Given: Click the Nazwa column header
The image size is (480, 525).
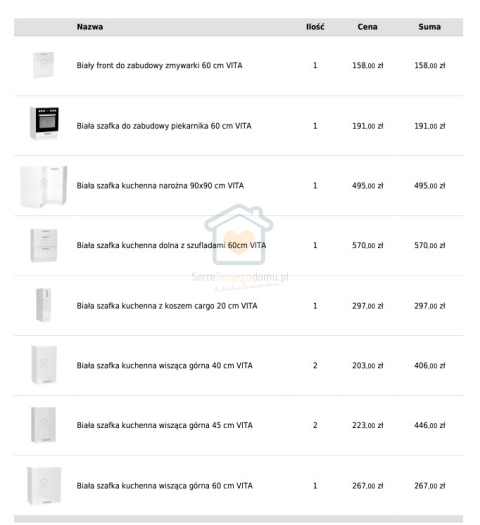Looking at the screenshot, I should coord(90,27).
